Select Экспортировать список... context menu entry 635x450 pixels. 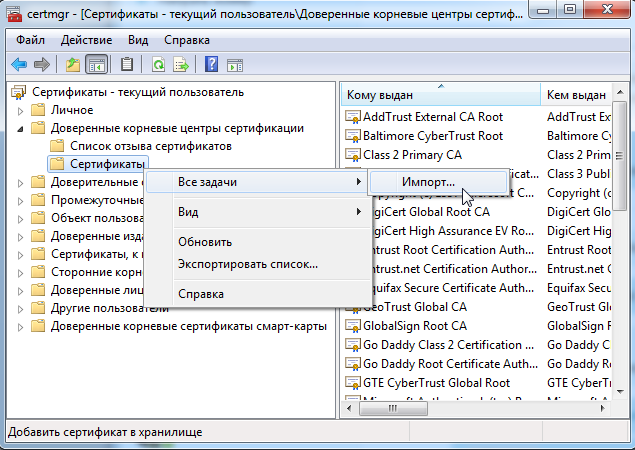pyautogui.click(x=248, y=264)
